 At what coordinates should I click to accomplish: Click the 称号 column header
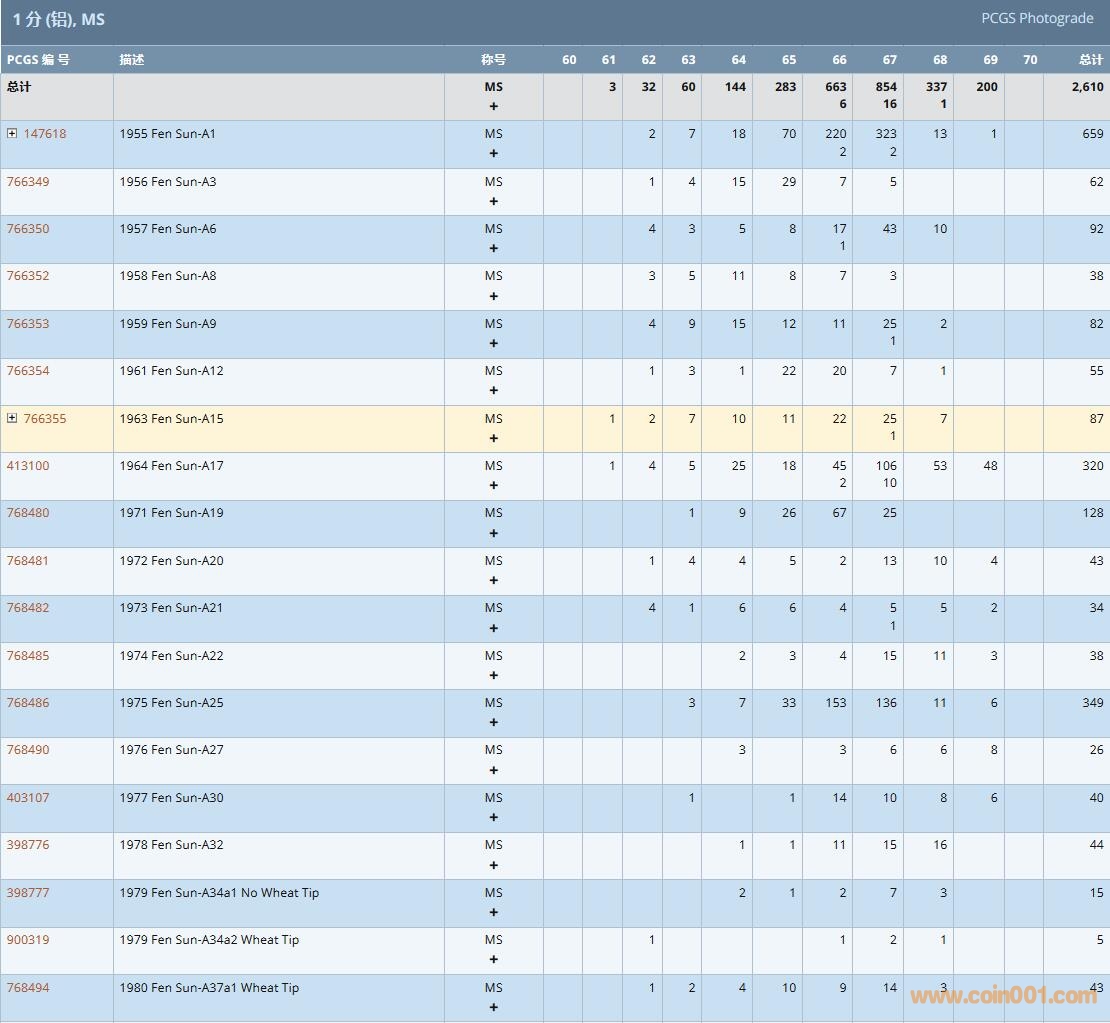click(493, 60)
